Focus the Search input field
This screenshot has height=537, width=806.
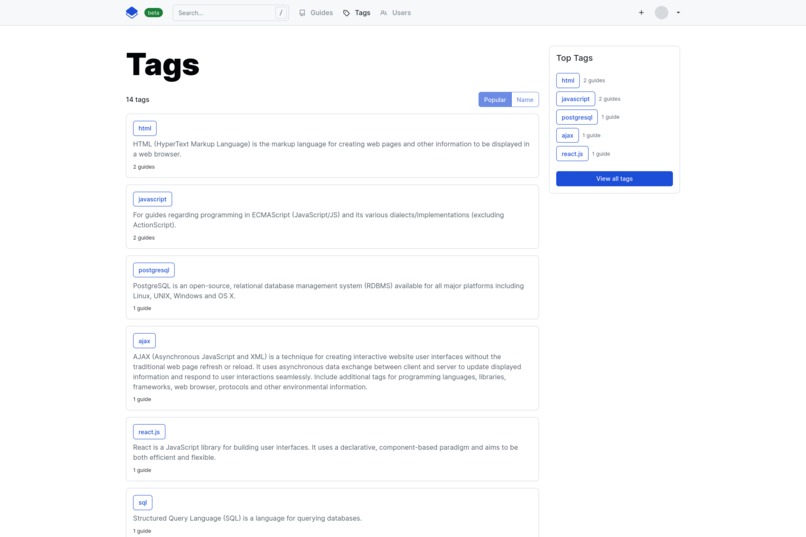point(230,13)
